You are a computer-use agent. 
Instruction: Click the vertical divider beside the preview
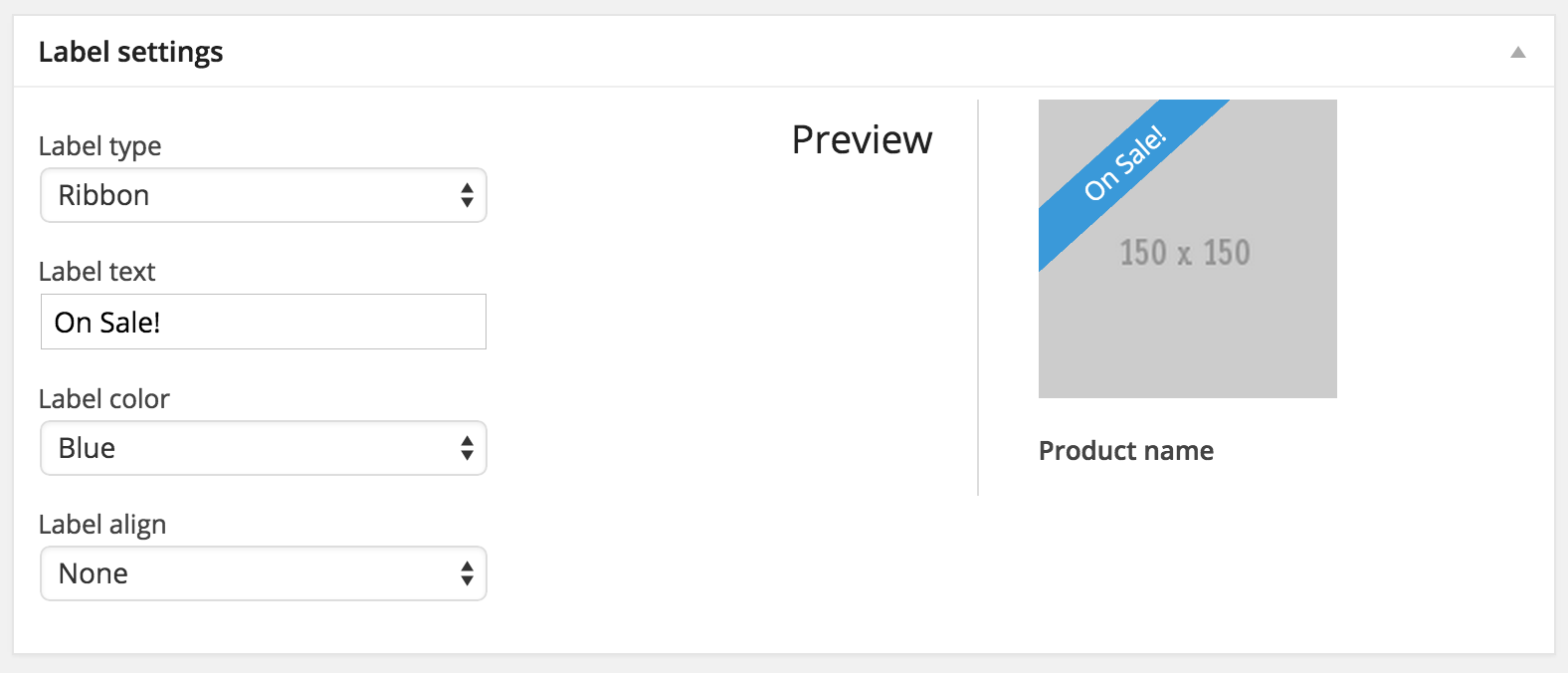point(978,299)
